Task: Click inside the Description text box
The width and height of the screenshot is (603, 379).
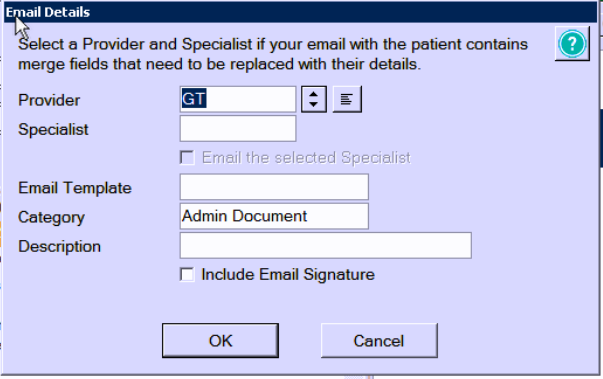Action: pos(325,245)
